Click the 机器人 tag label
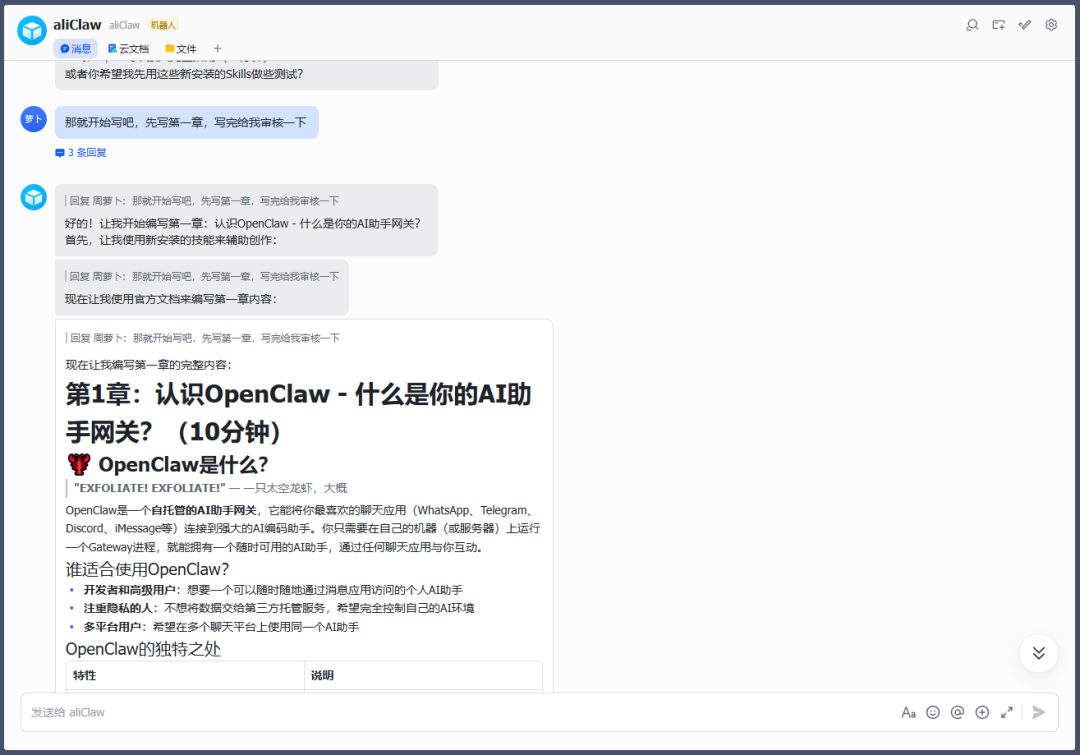 pyautogui.click(x=163, y=25)
